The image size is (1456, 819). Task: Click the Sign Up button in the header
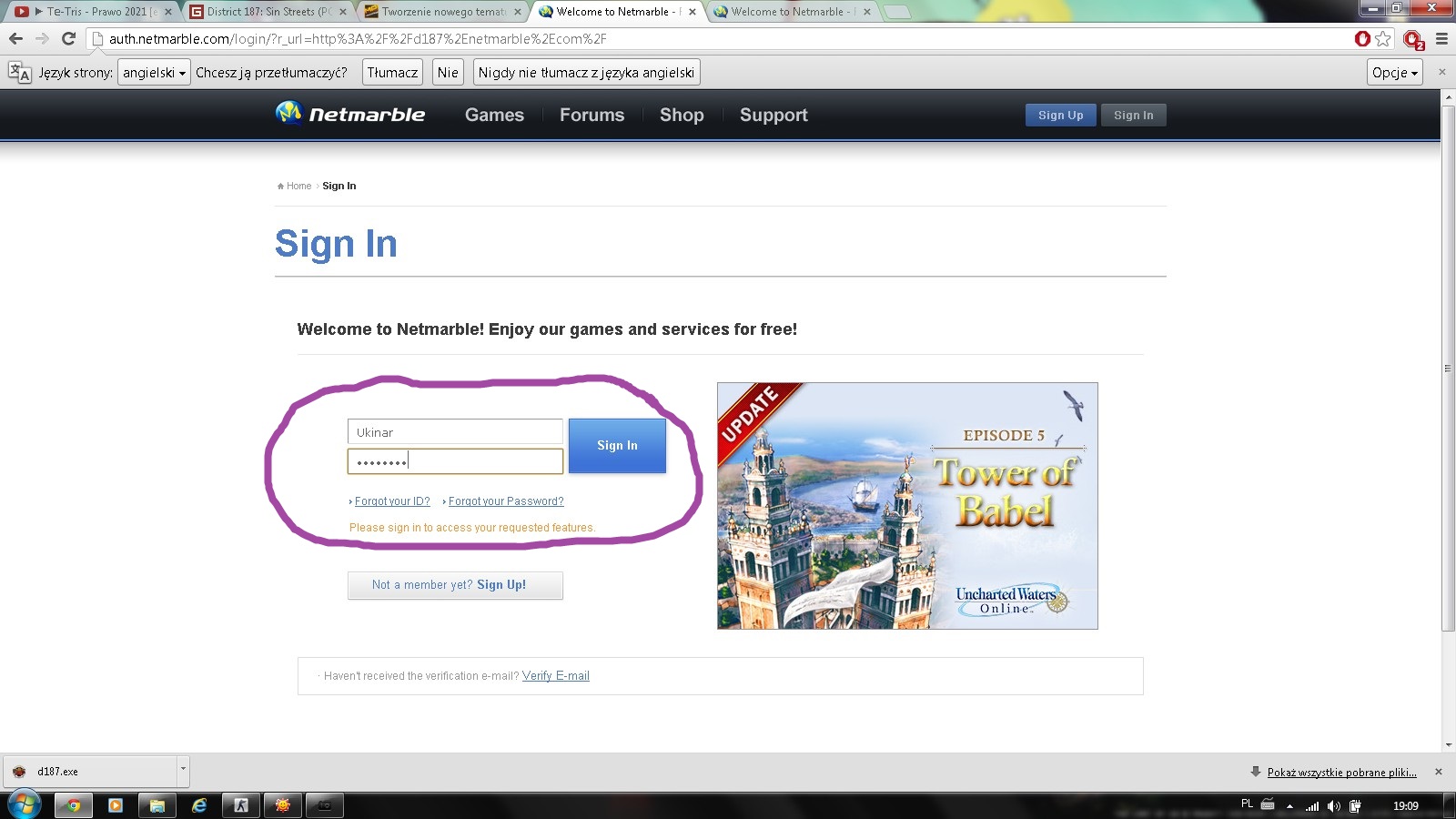coord(1061,116)
